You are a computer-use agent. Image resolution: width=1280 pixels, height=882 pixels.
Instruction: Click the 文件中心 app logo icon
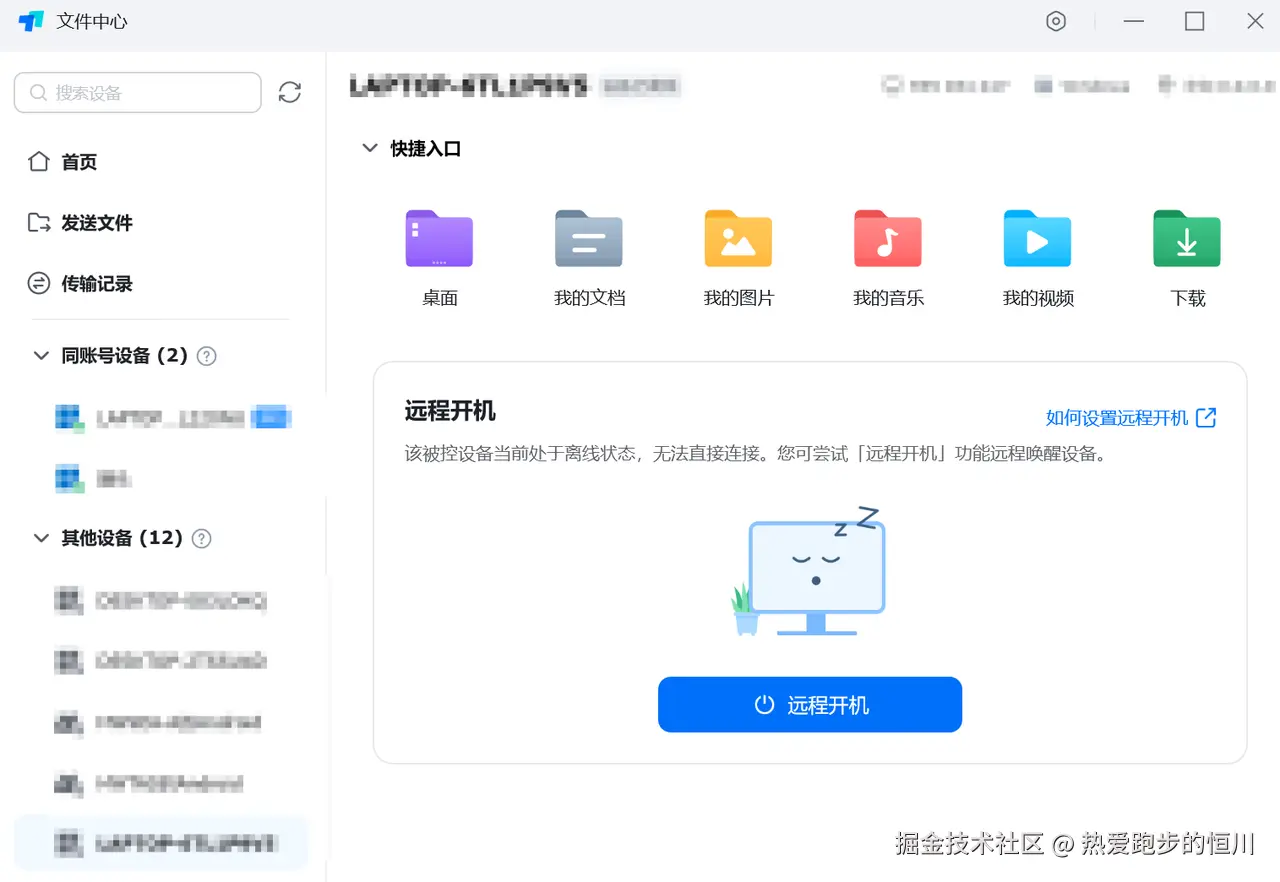coord(28,21)
